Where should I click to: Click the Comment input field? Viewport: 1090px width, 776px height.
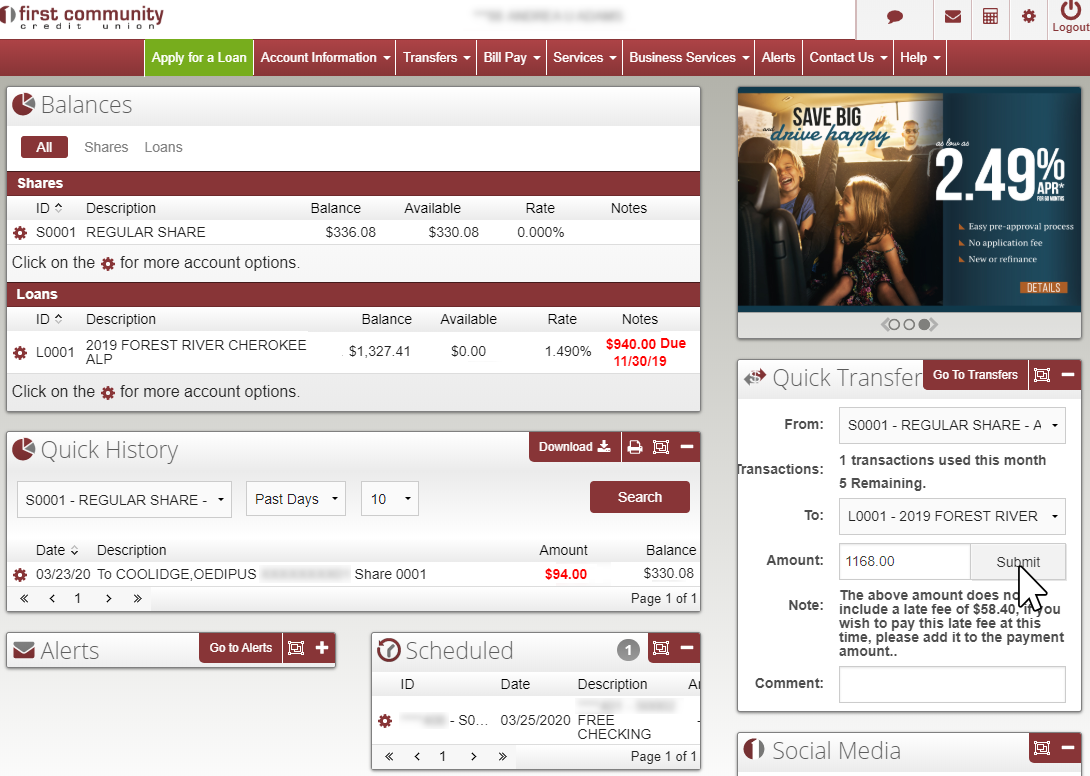(952, 684)
